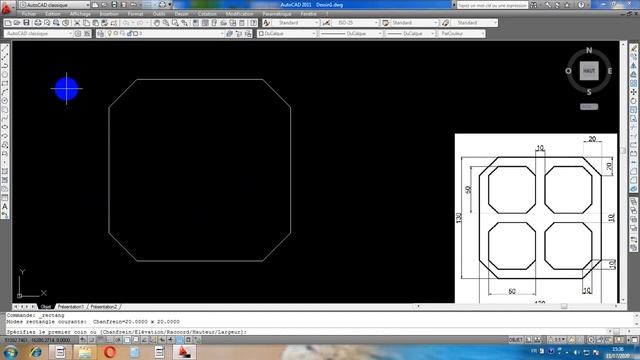Select the Mirror tool in Modify toolbar
The height and width of the screenshot is (360, 640).
[633, 66]
